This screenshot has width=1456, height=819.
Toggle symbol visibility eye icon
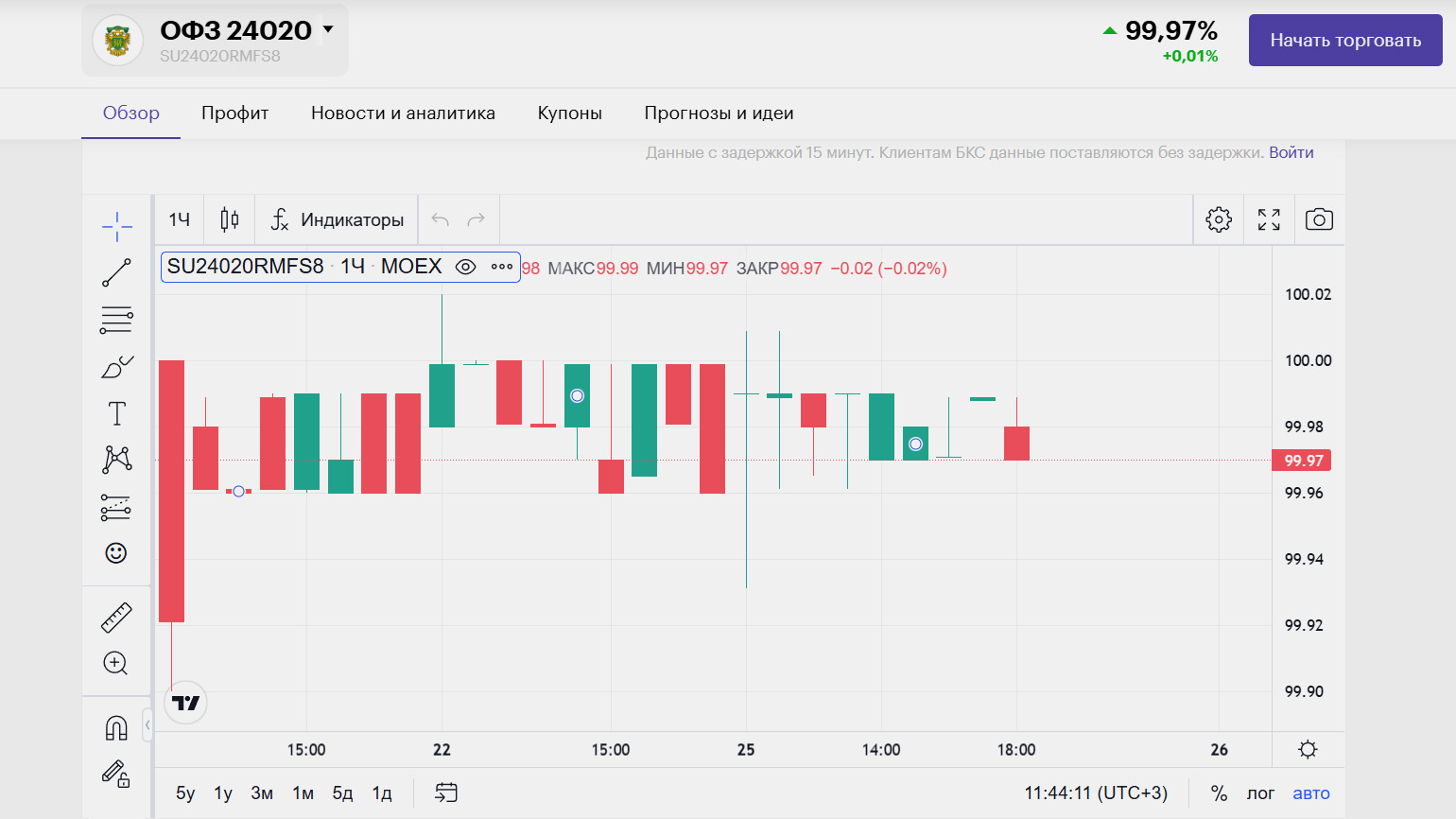pos(465,267)
